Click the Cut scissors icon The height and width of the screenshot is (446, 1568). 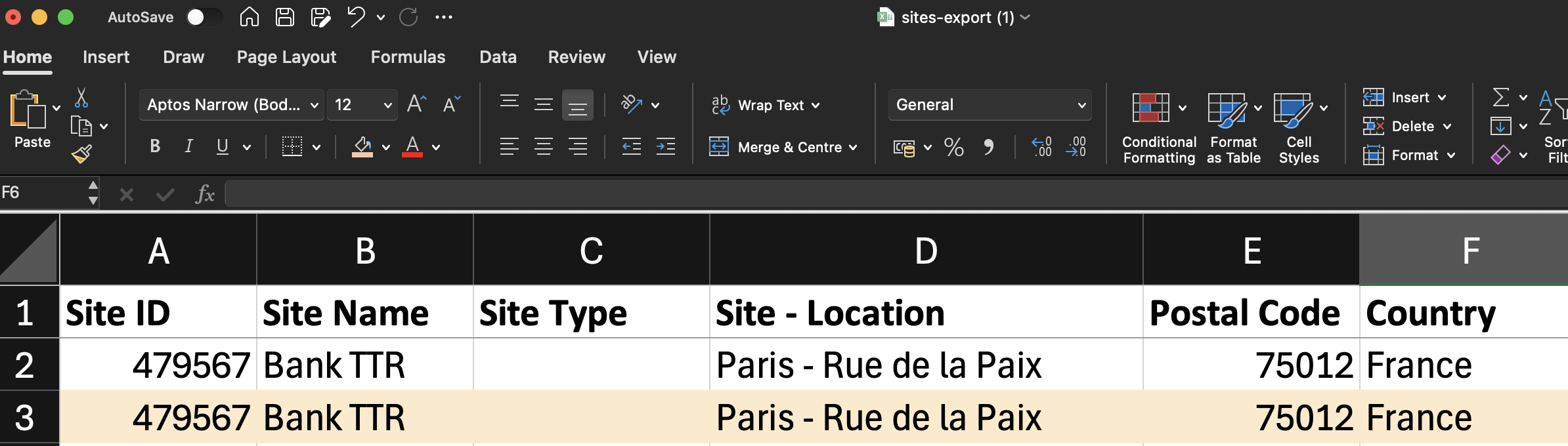click(81, 98)
